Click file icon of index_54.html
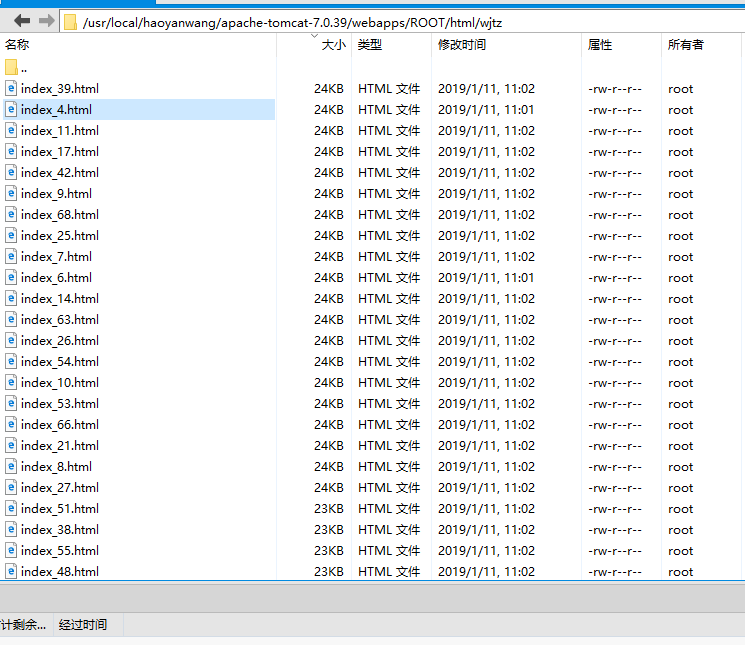The height and width of the screenshot is (645, 745). pos(11,361)
